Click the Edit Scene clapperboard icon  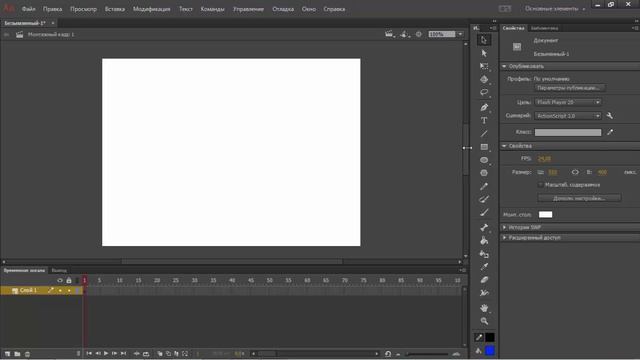tap(389, 34)
